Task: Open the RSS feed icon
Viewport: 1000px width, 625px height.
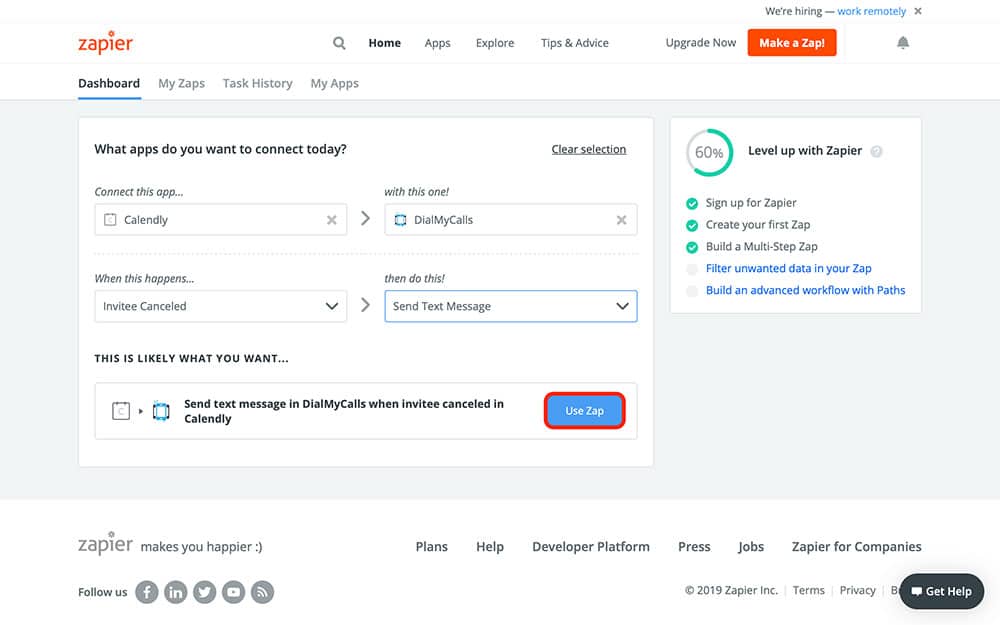Action: click(262, 592)
